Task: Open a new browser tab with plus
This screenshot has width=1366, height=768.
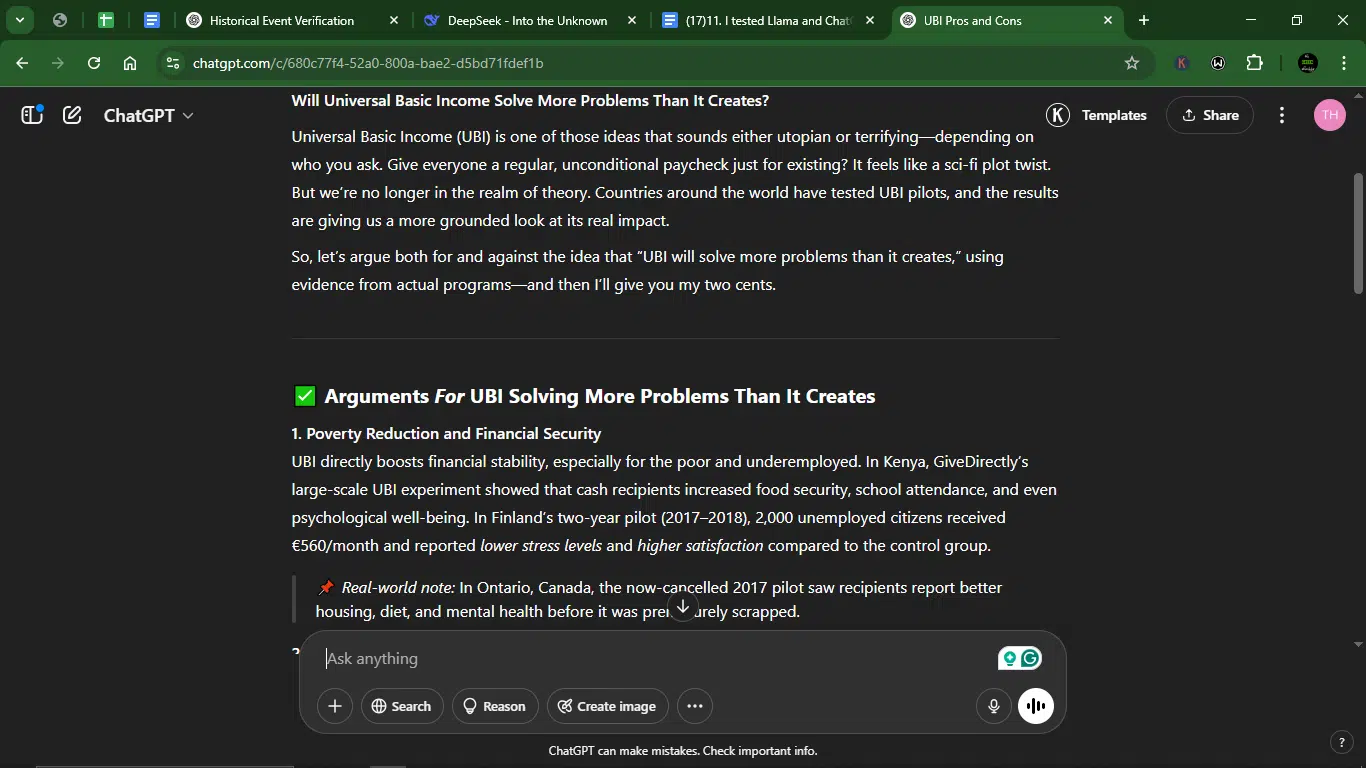Action: [1144, 20]
